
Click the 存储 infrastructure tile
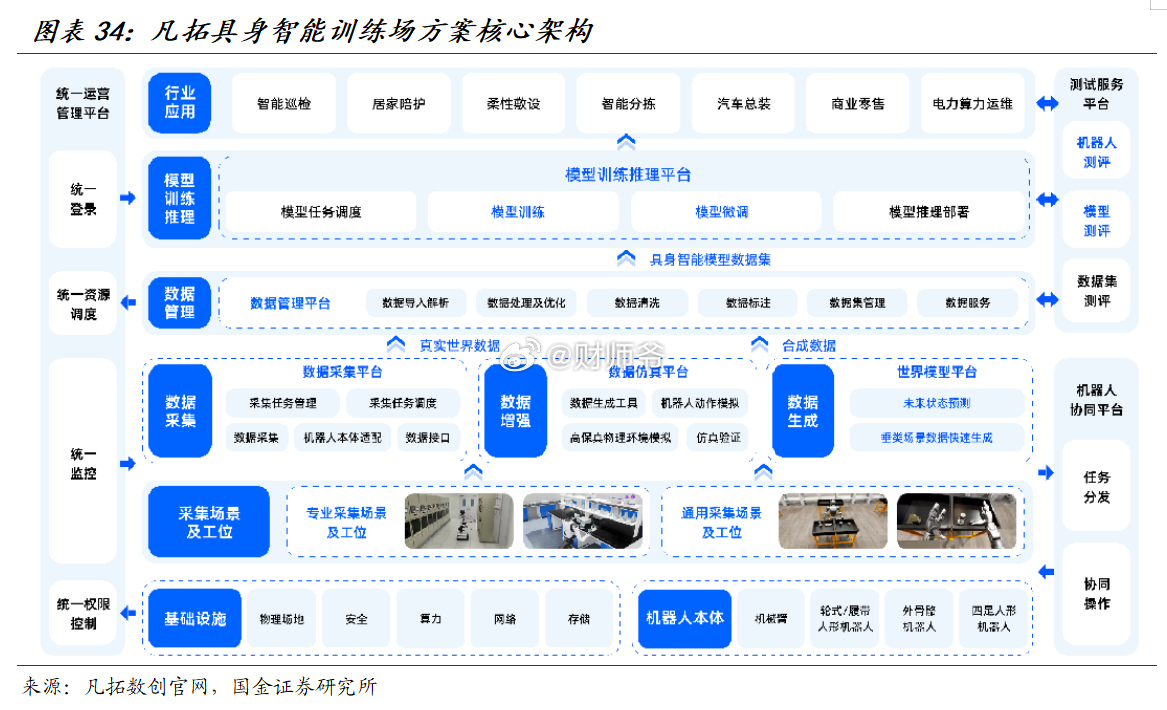coord(579,618)
